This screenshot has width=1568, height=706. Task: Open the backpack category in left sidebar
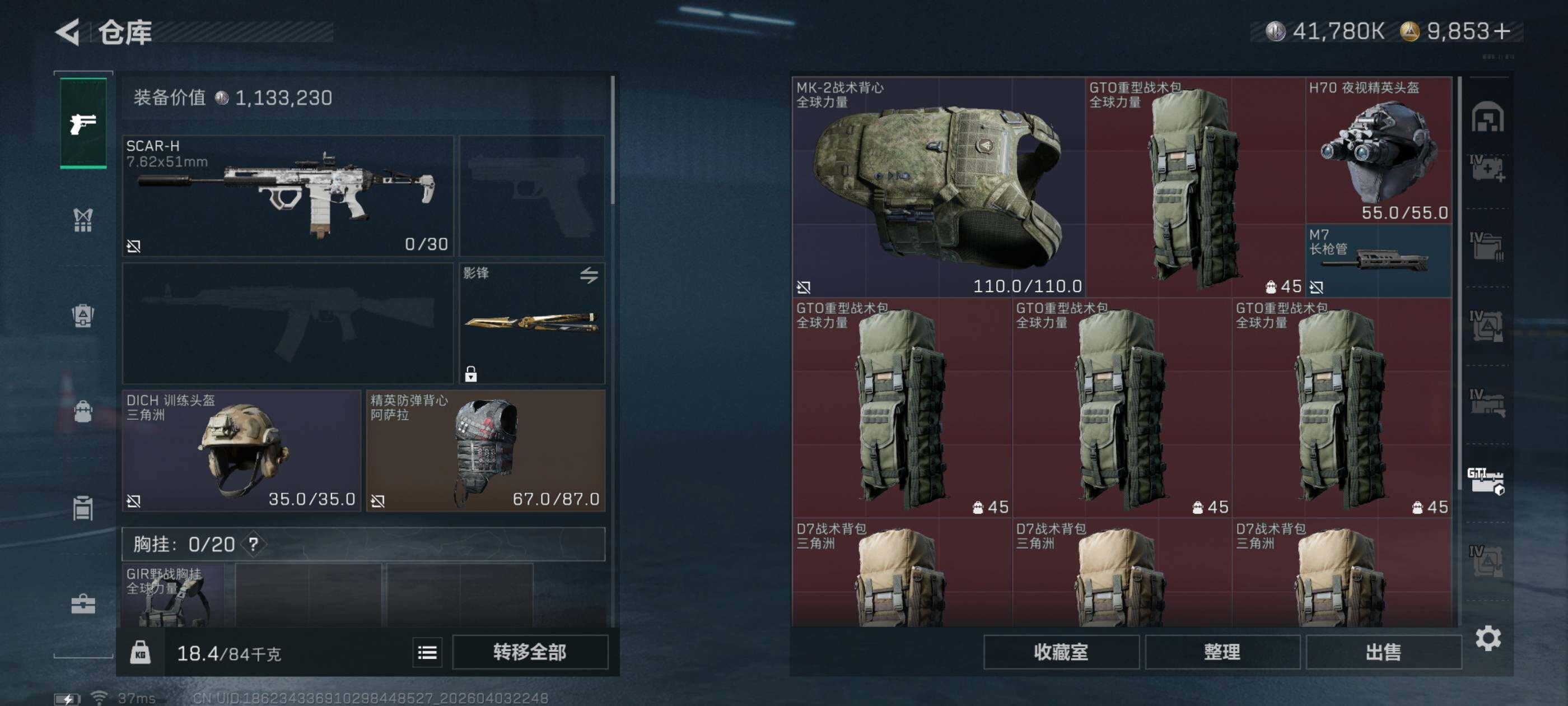pyautogui.click(x=83, y=411)
